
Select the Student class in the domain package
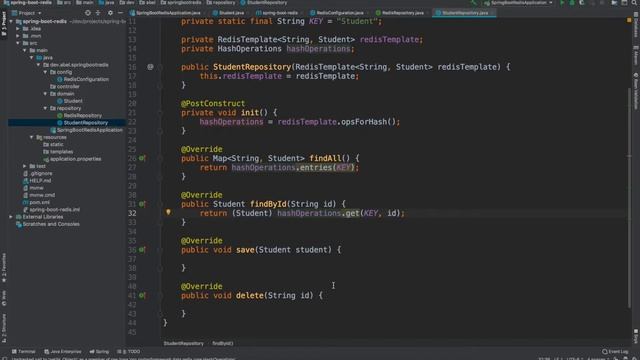point(70,101)
